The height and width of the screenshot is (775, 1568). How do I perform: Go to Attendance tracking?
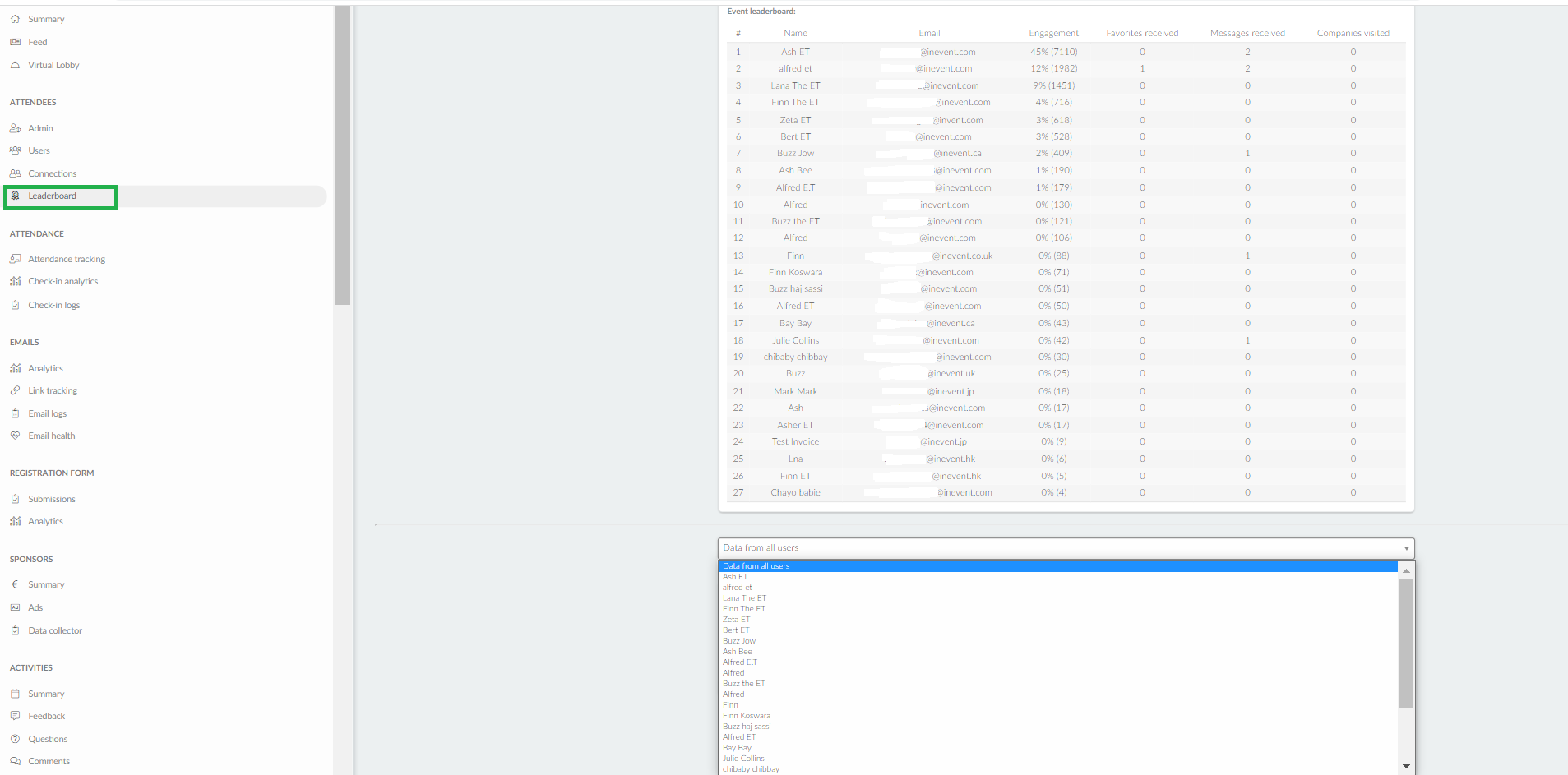[x=67, y=259]
